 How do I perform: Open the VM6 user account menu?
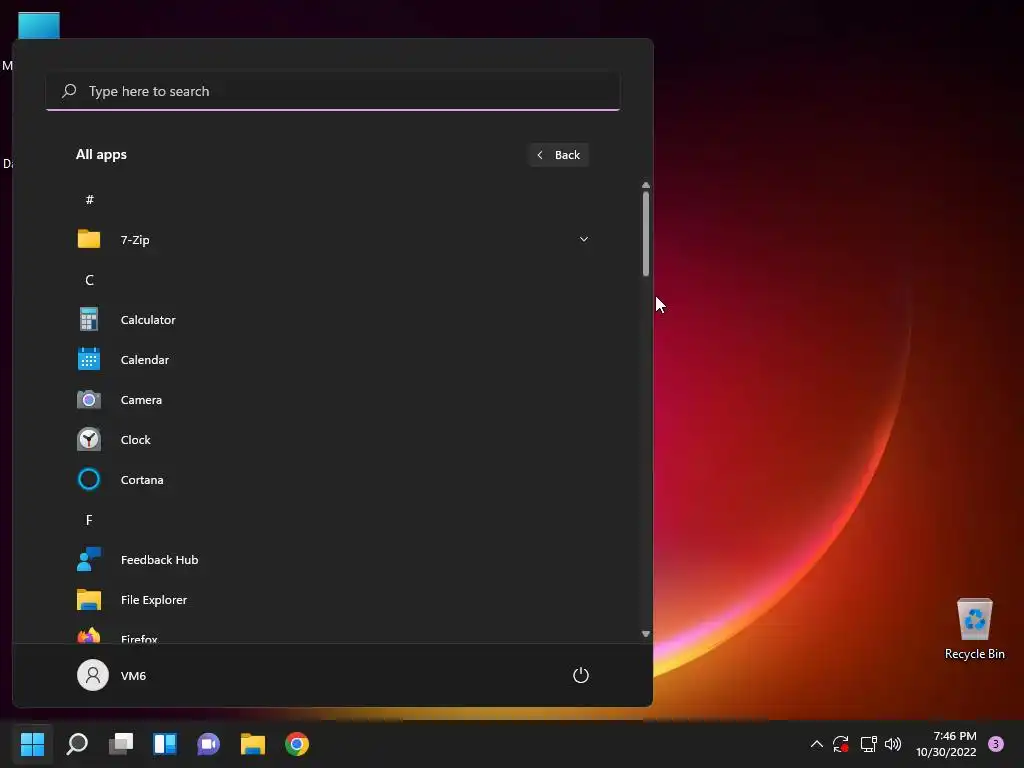coord(112,675)
